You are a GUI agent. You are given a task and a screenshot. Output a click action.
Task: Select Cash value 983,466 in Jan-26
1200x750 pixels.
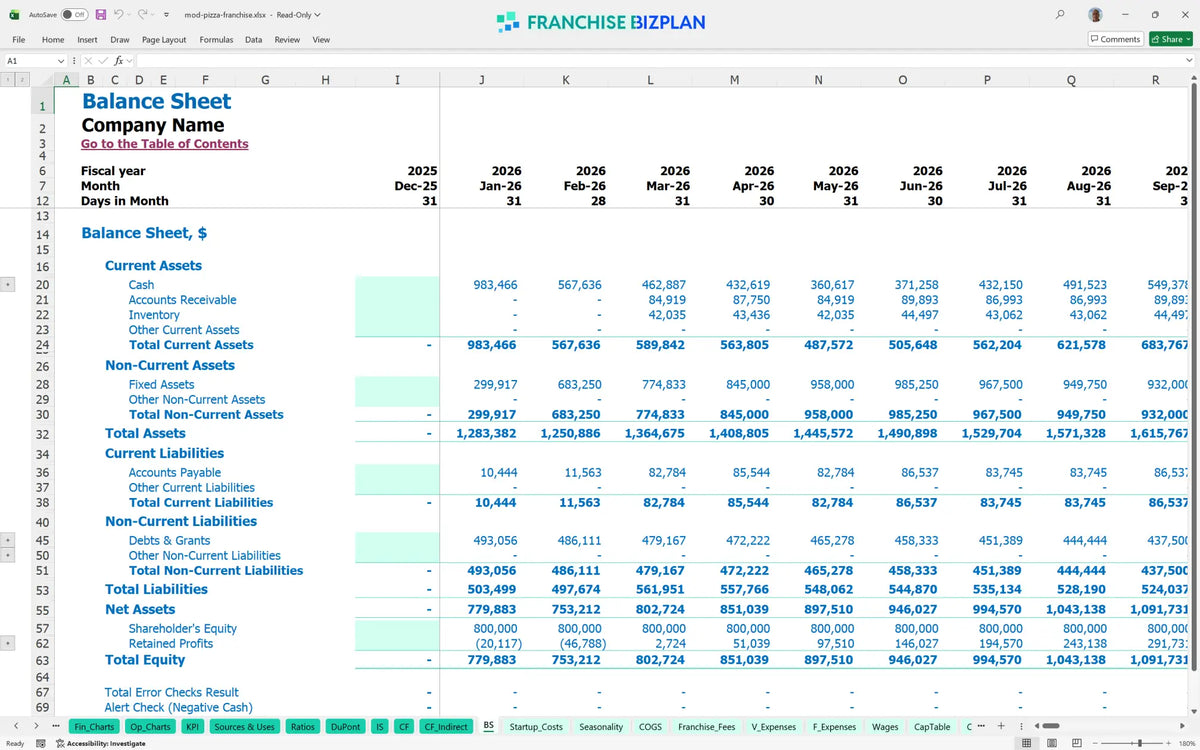494,285
